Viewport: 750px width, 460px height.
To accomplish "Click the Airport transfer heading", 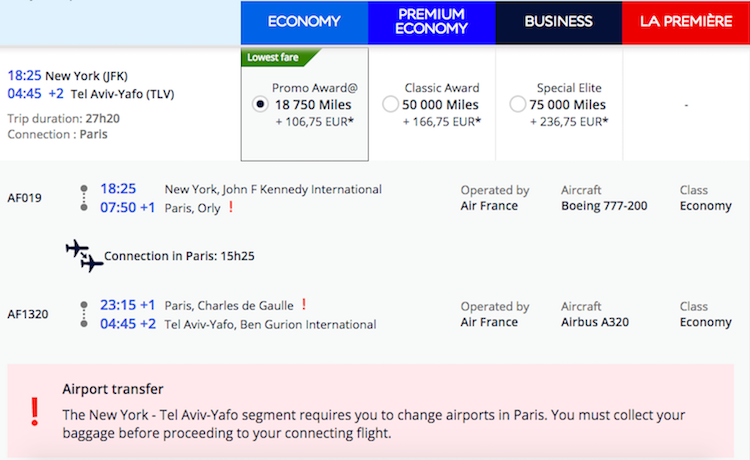I will click(113, 389).
